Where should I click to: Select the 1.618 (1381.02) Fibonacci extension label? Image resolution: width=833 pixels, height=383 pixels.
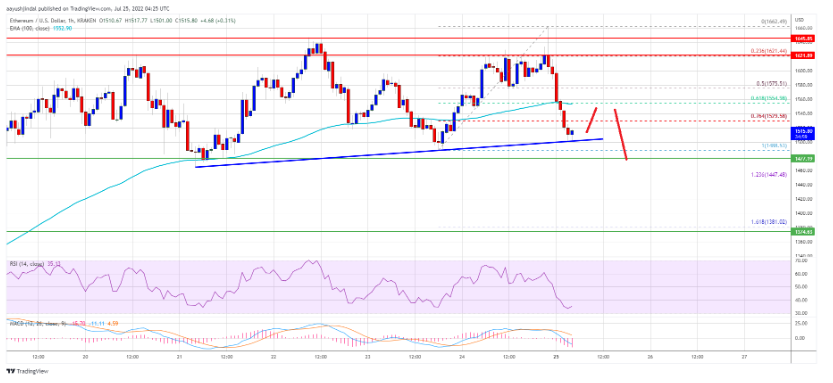(770, 222)
